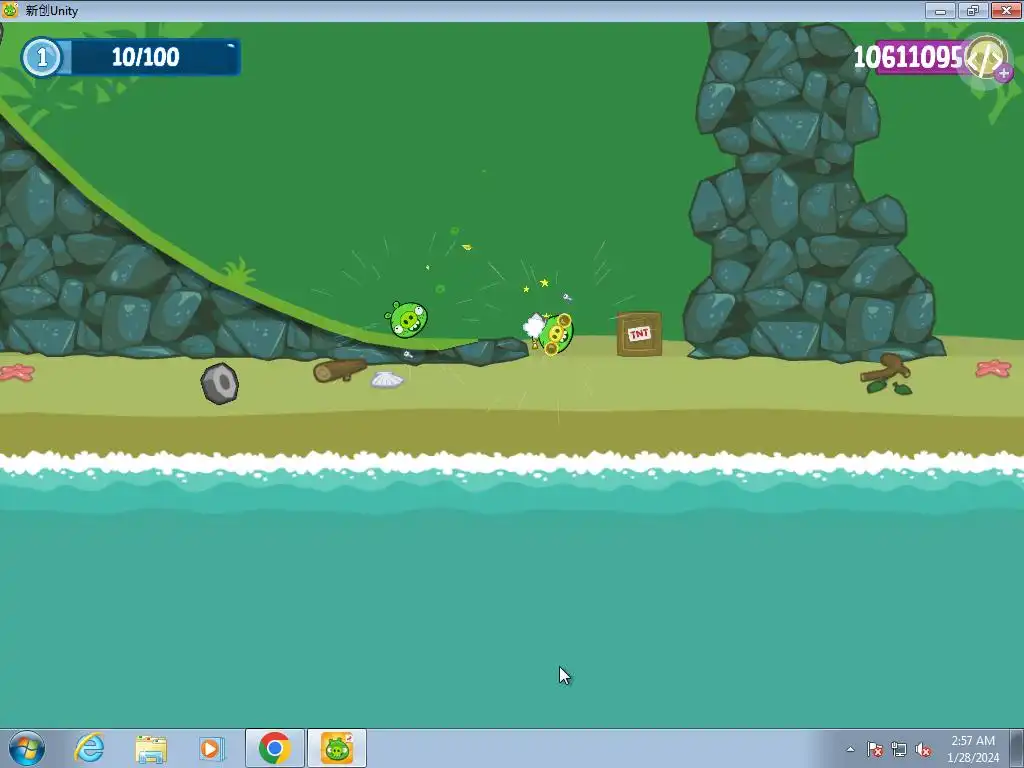Open Windows Explorer folder icon in taskbar
Viewport: 1024px width, 768px height.
151,749
